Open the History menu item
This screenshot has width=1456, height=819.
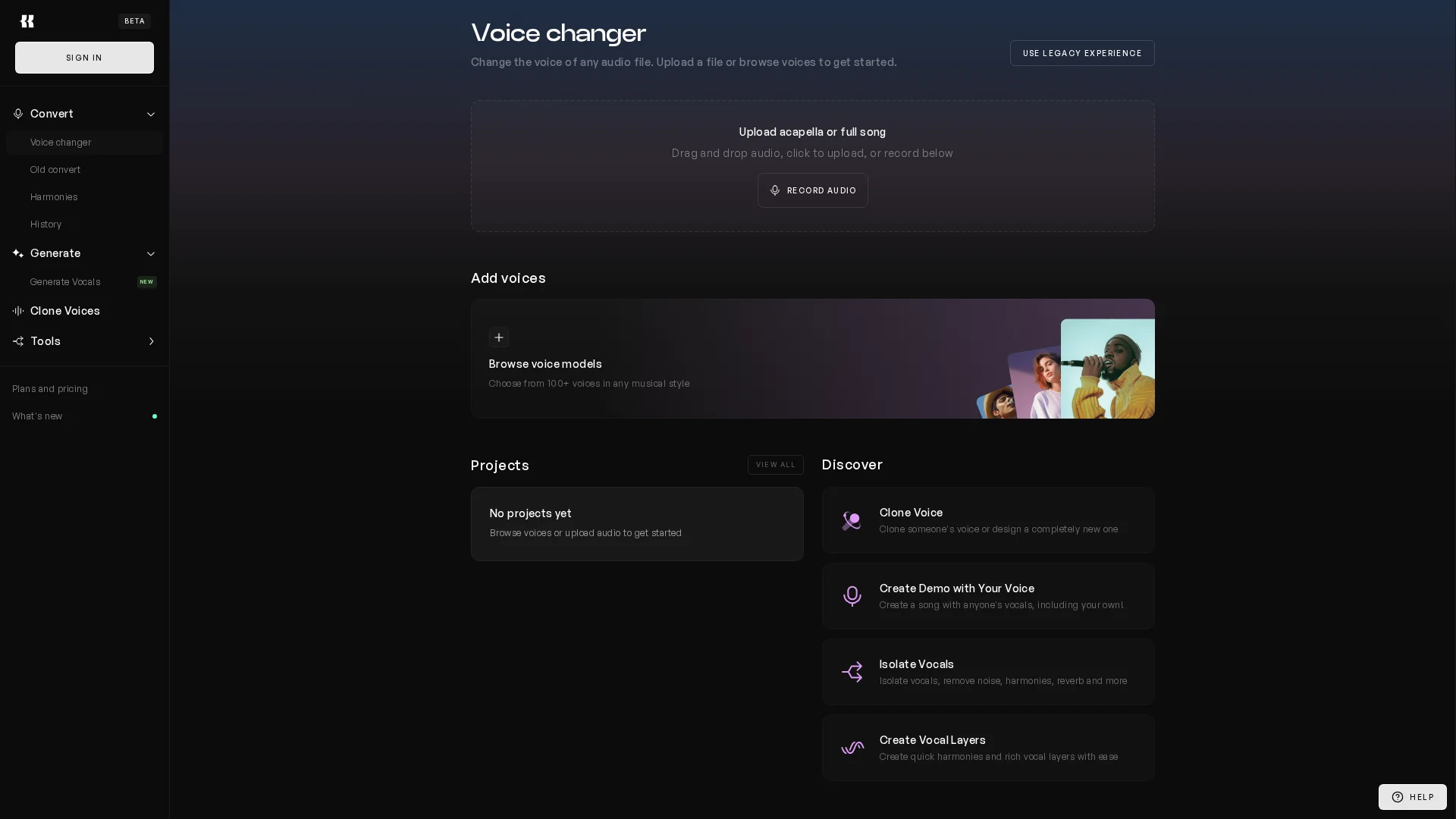(45, 224)
